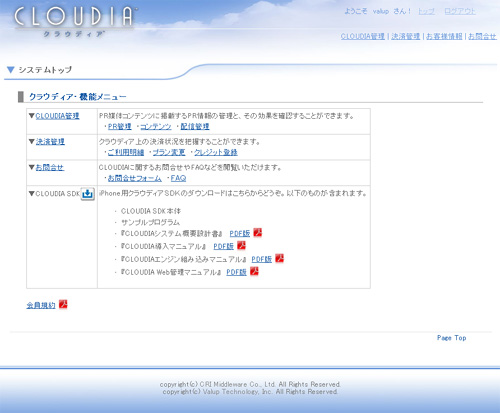
Task: Click the triangle next to CLOUDIA管理 row
Action: pyautogui.click(x=32, y=116)
